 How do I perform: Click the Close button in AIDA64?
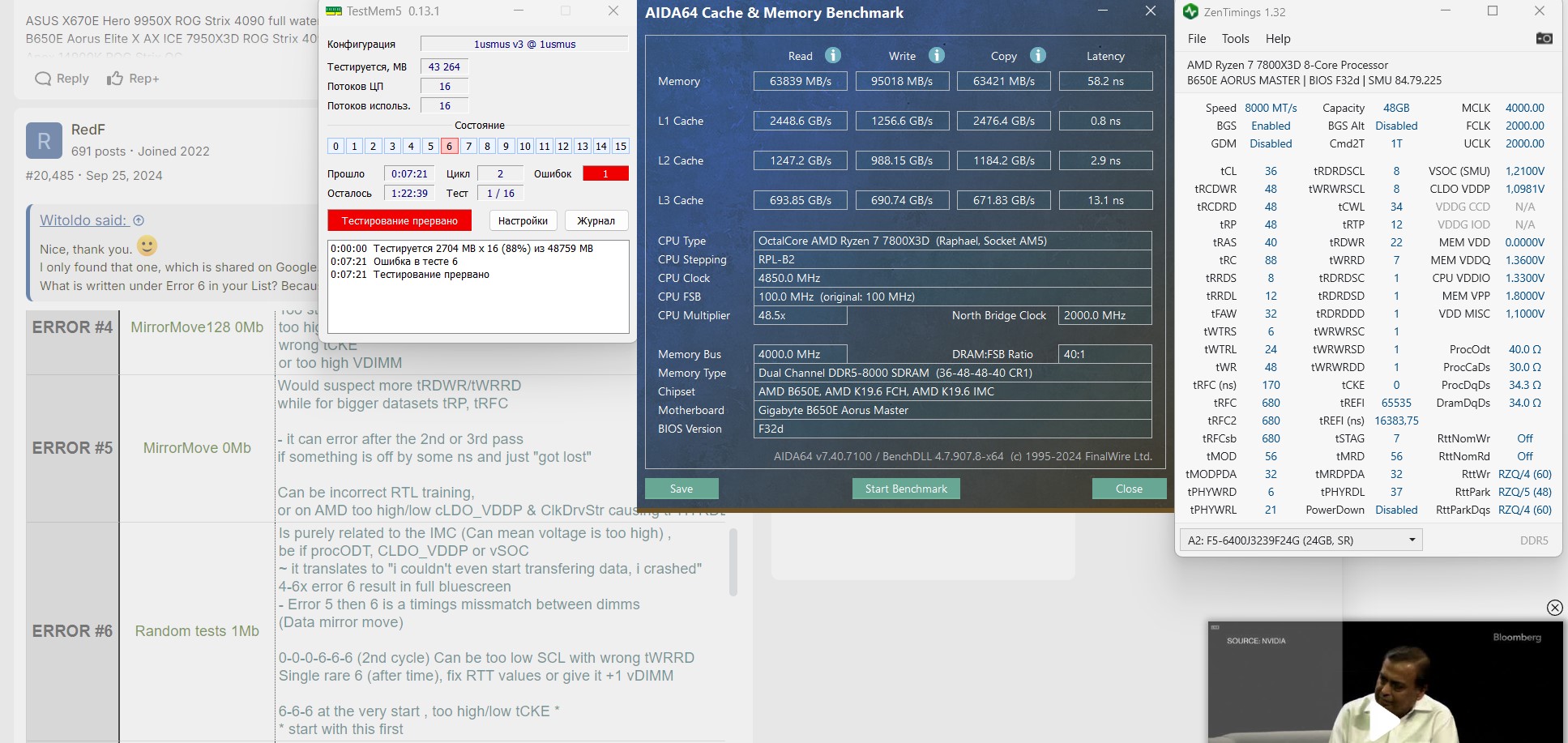pyautogui.click(x=1129, y=489)
